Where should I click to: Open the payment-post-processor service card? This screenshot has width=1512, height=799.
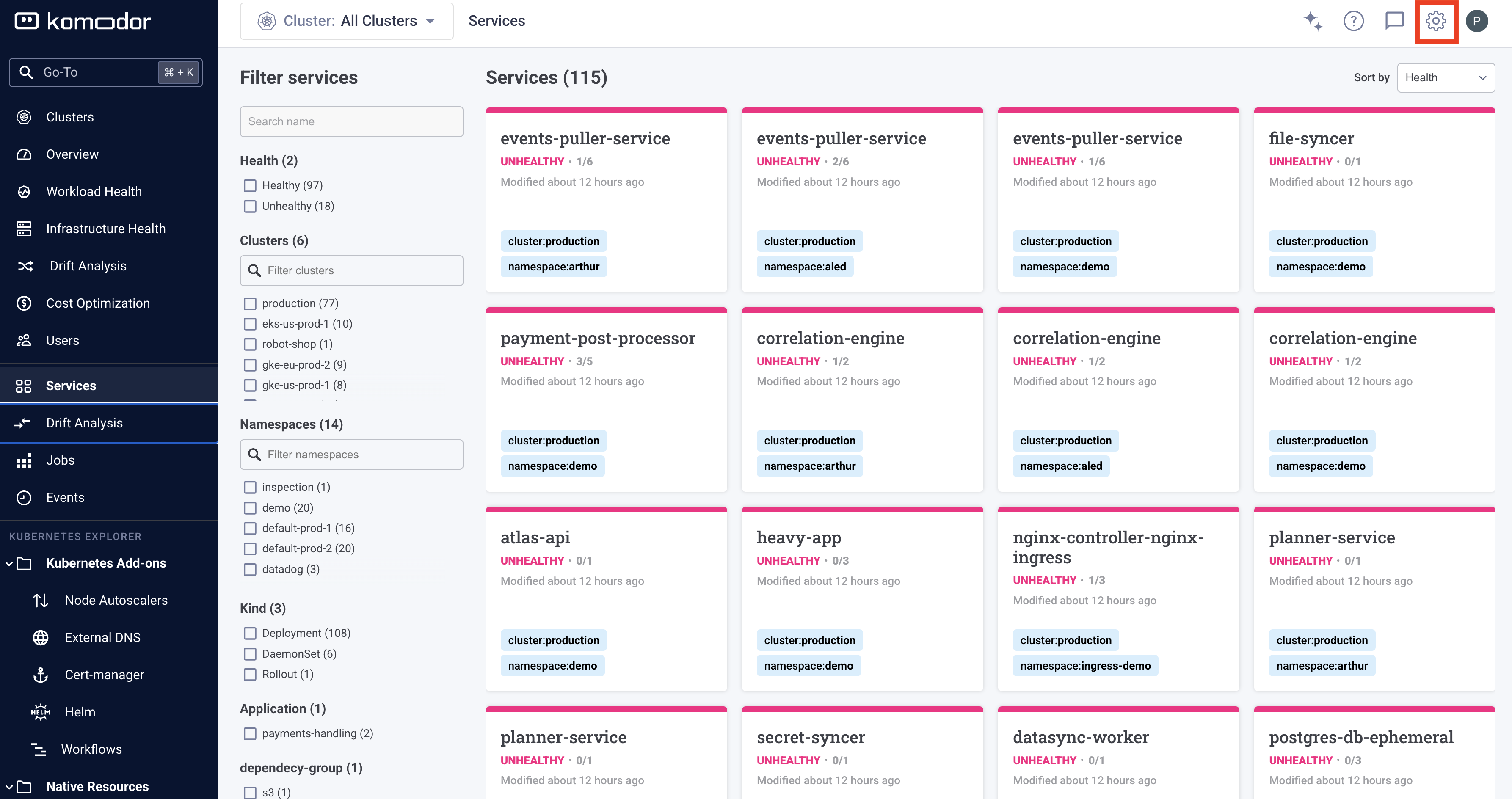(x=606, y=399)
